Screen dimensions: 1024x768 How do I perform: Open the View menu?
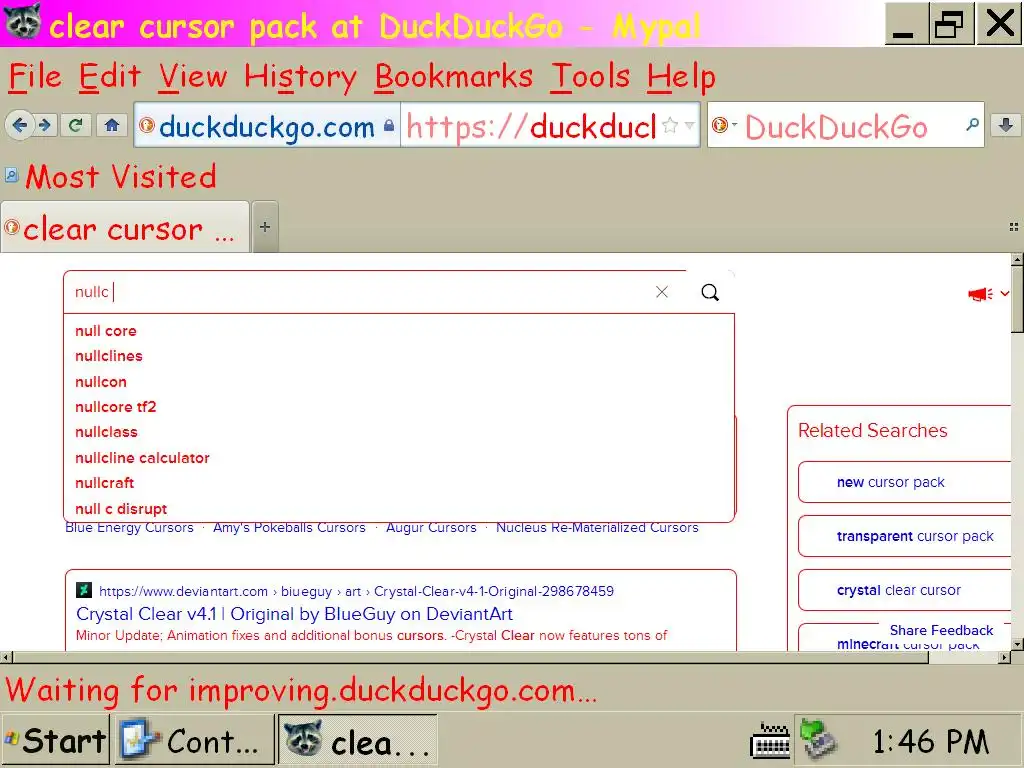click(x=193, y=76)
